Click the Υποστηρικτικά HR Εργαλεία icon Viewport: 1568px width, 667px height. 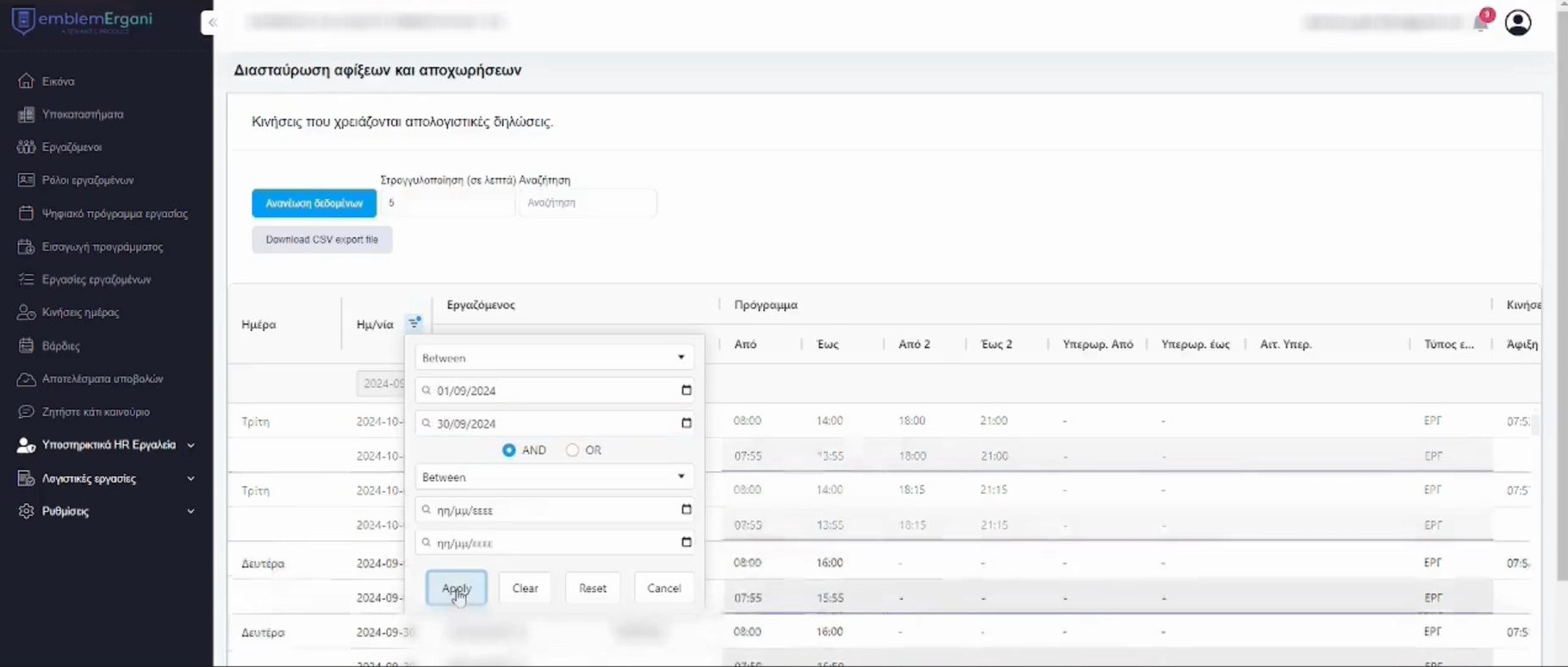(26, 446)
